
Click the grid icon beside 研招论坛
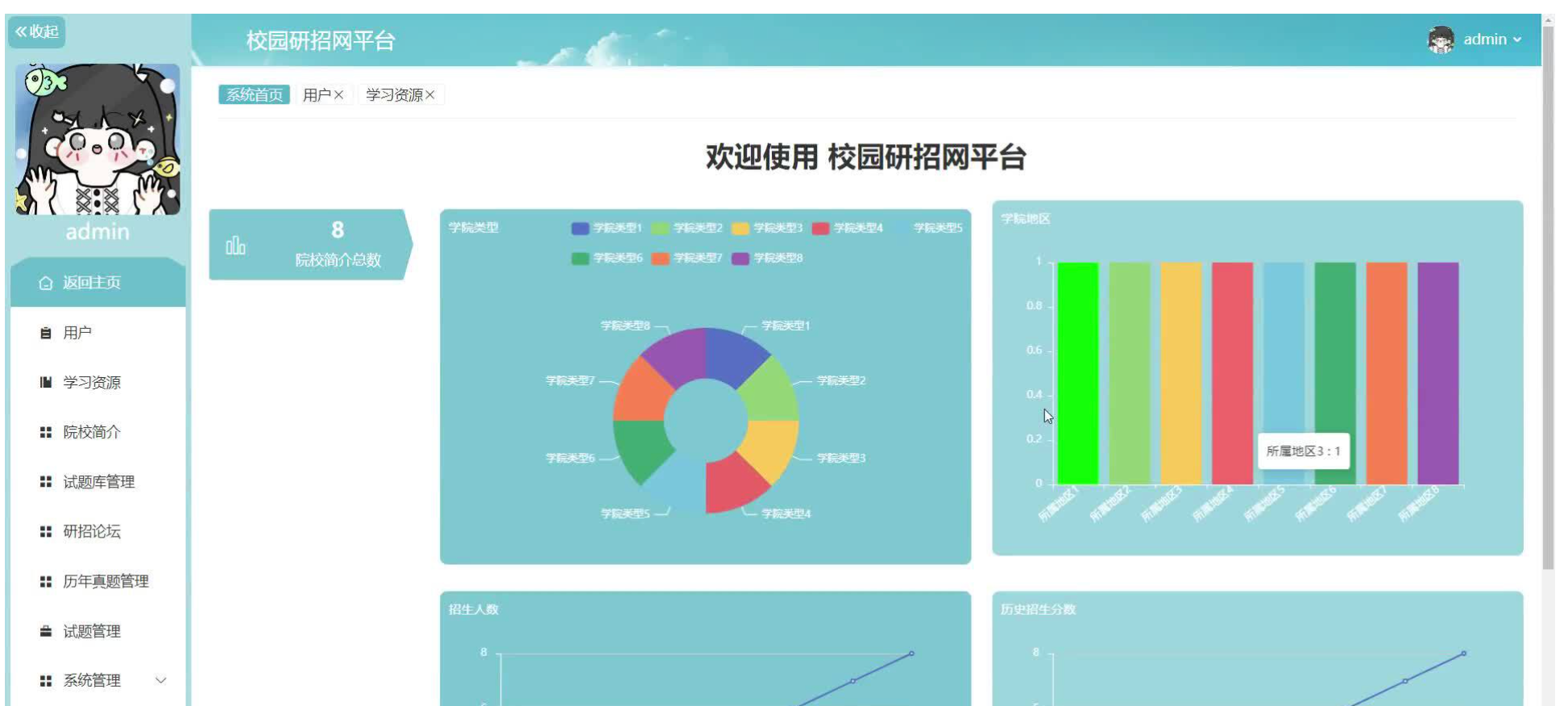coord(46,532)
